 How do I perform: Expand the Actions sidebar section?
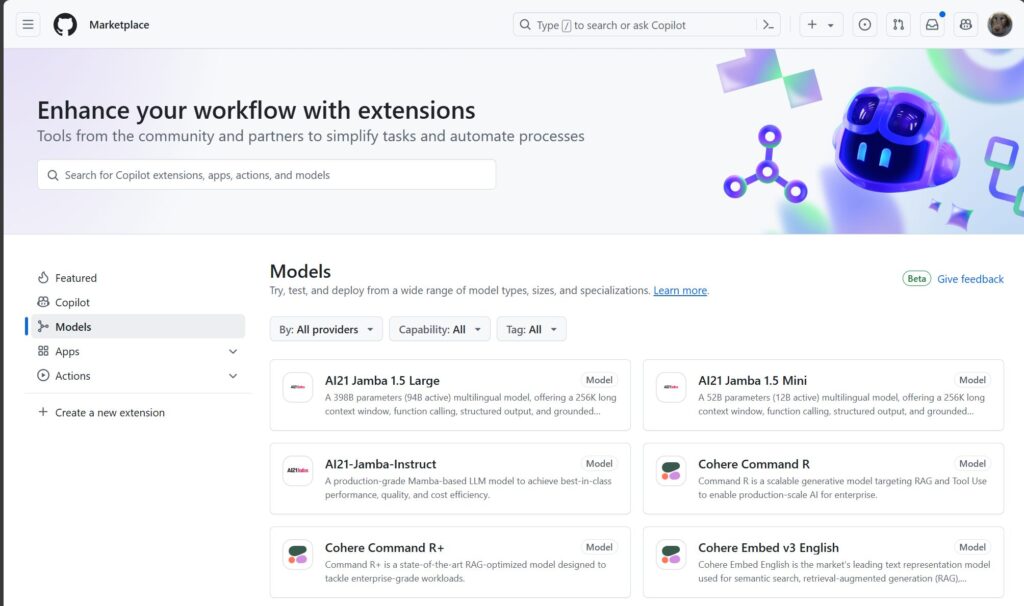coord(233,376)
